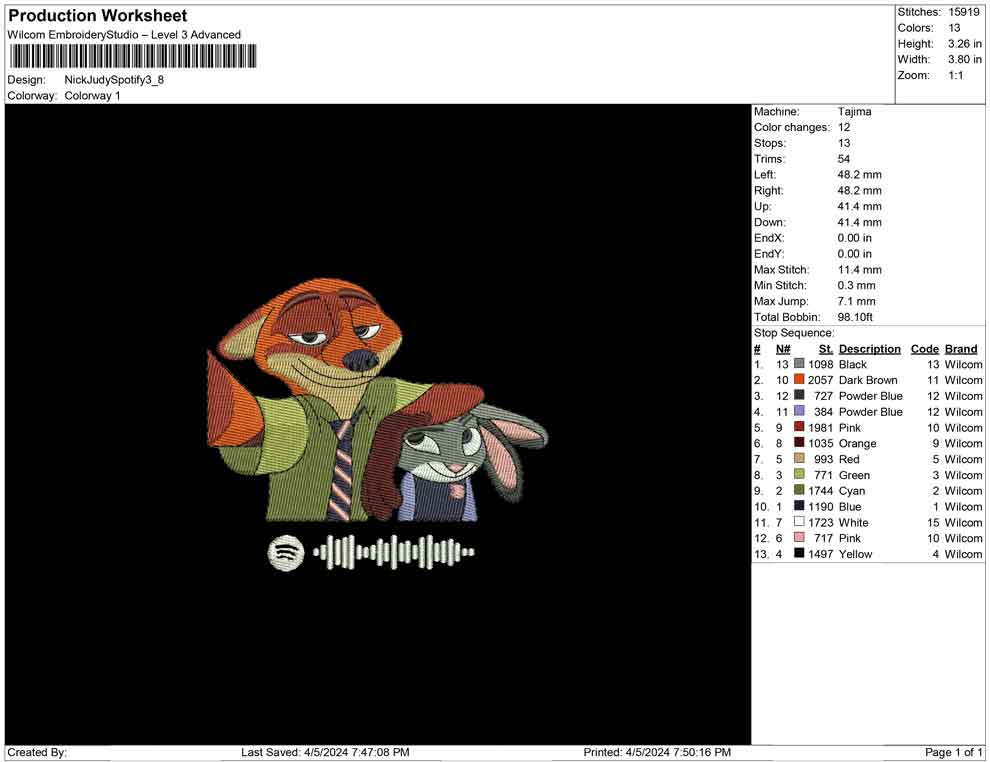
Task: Click the Production Worksheet title
Action: point(98,16)
